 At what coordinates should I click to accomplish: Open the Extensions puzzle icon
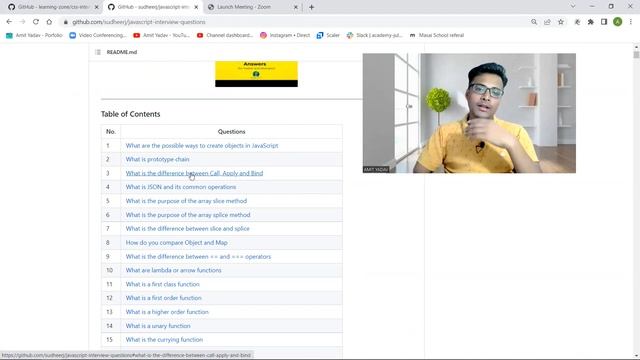pyautogui.click(x=591, y=22)
